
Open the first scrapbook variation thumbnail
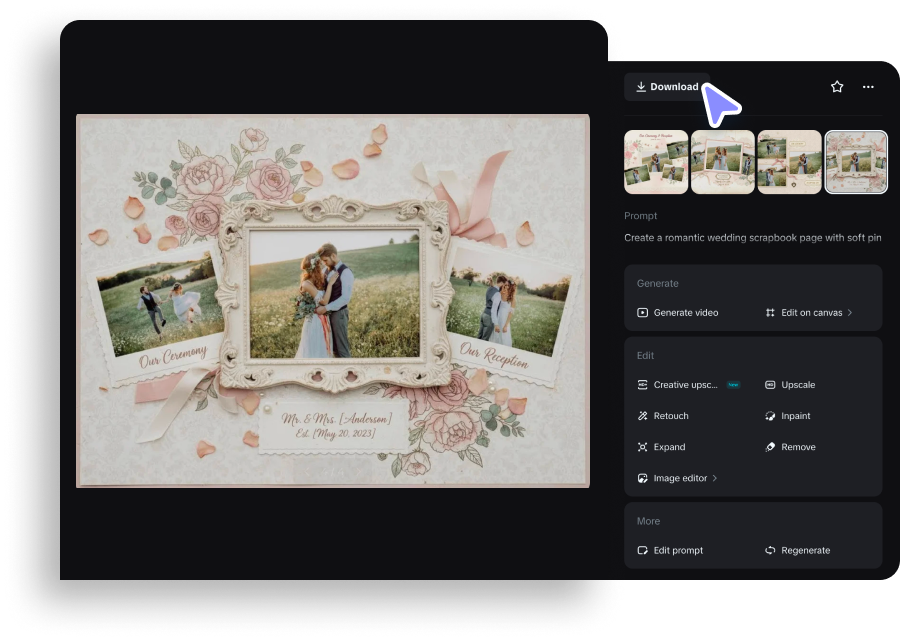point(656,162)
